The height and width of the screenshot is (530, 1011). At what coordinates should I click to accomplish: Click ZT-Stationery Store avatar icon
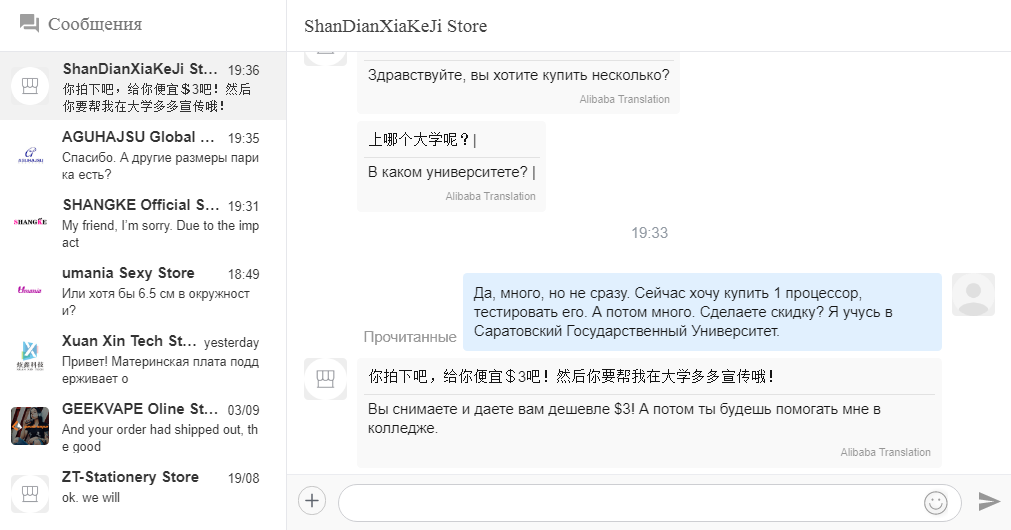click(30, 494)
